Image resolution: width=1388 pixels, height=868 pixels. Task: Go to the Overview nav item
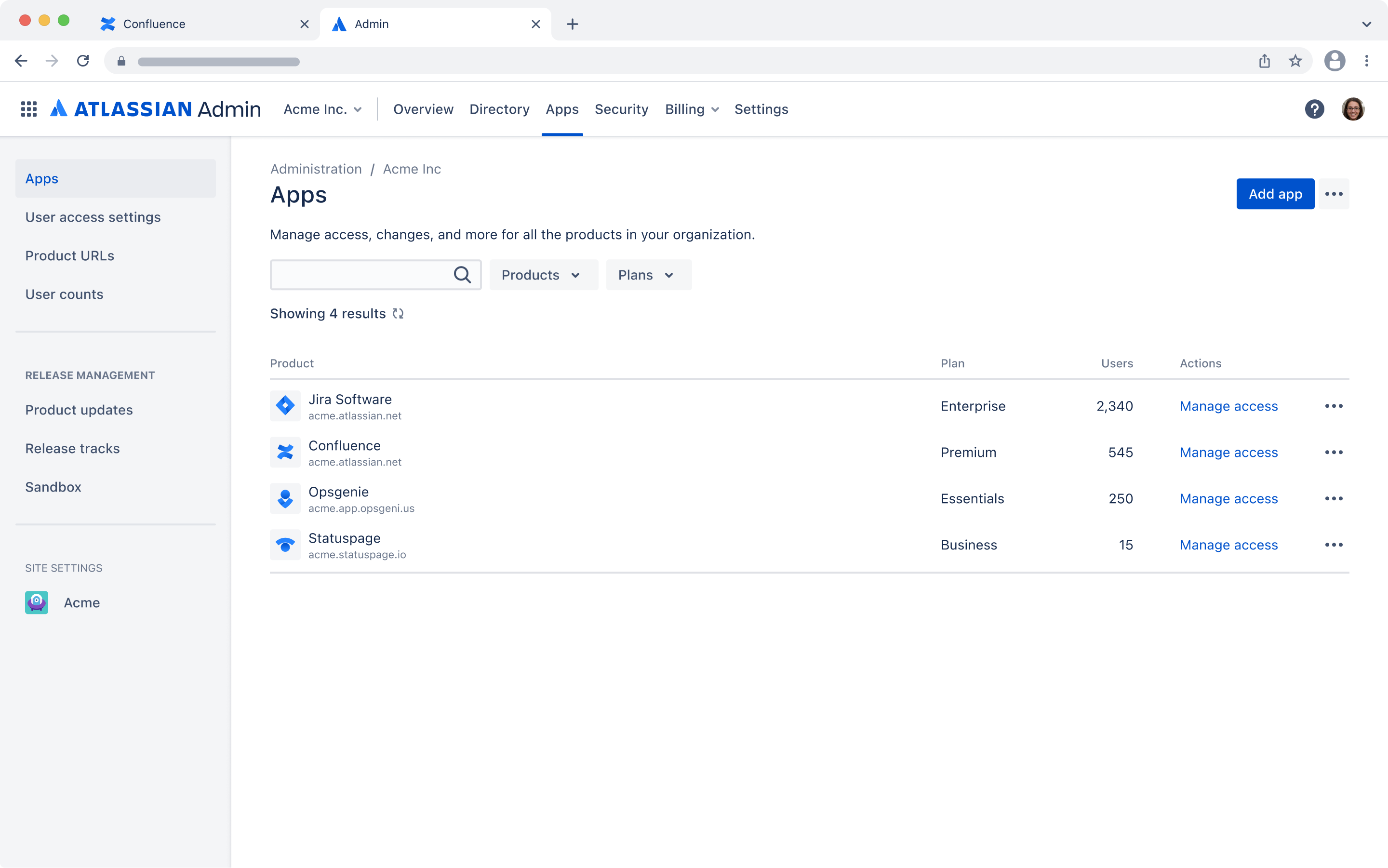point(423,109)
